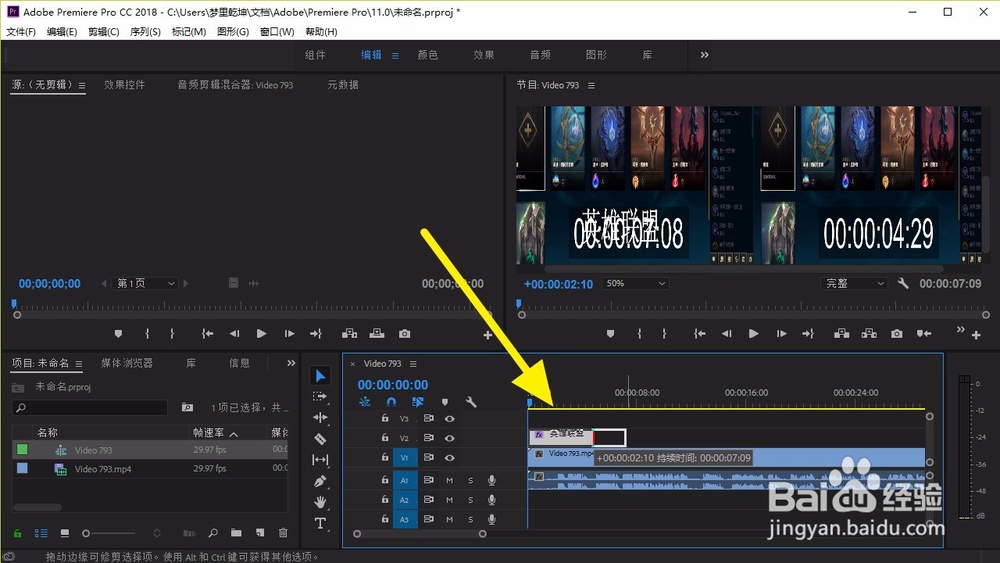Select the Type tool
The height and width of the screenshot is (563, 1000).
pos(320,523)
